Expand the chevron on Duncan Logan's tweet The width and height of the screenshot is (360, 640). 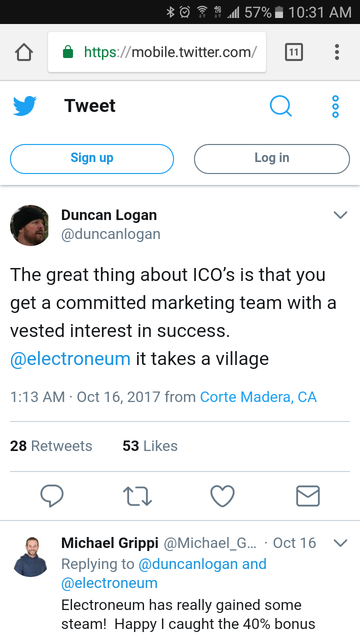click(x=340, y=215)
